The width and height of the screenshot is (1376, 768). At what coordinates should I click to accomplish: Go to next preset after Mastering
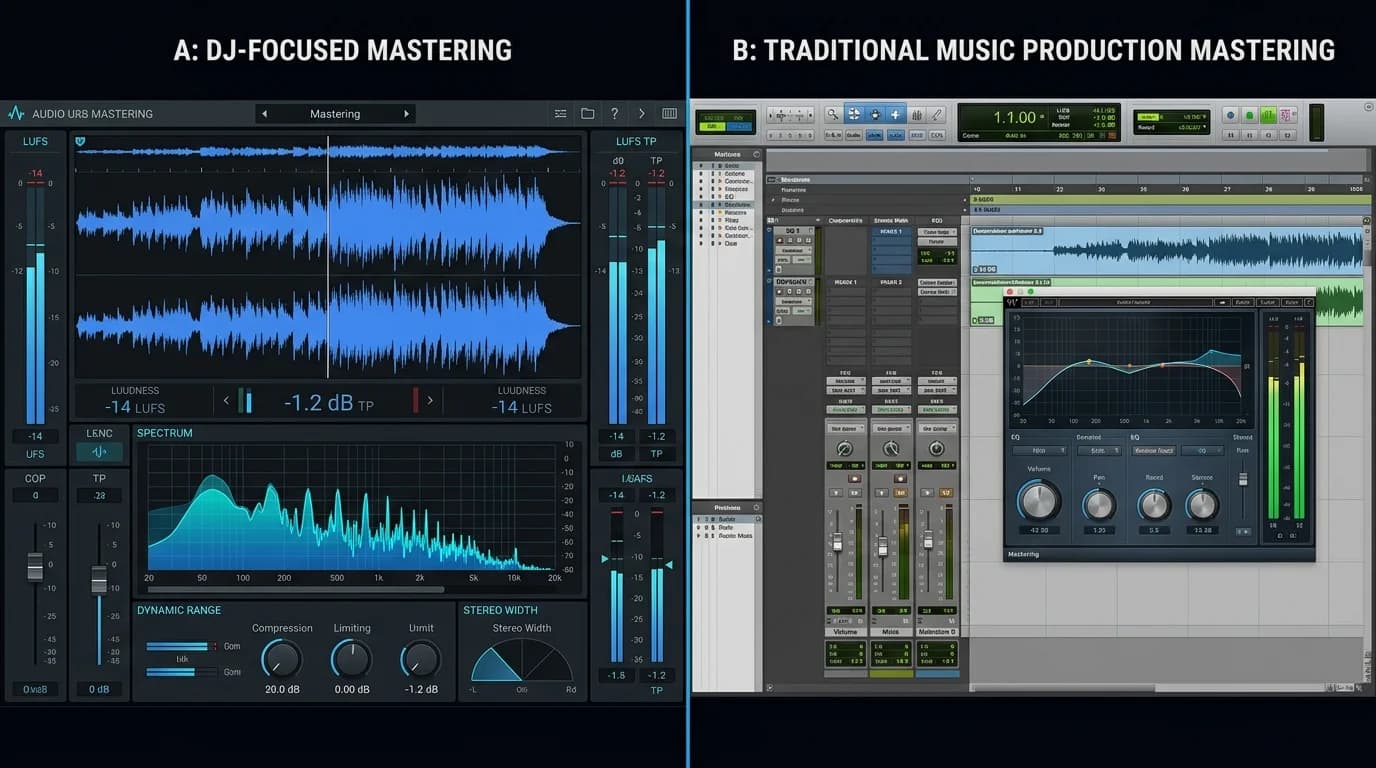(x=406, y=114)
